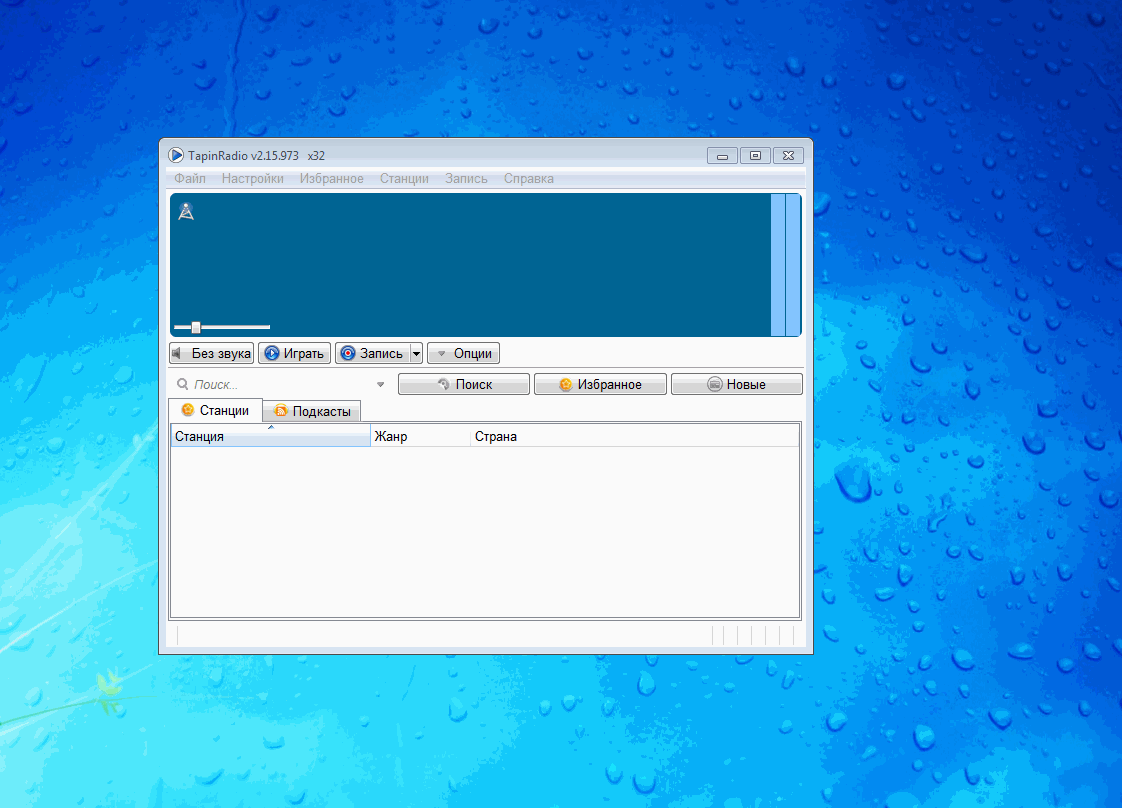Open the Опции dropdown

pos(463,353)
